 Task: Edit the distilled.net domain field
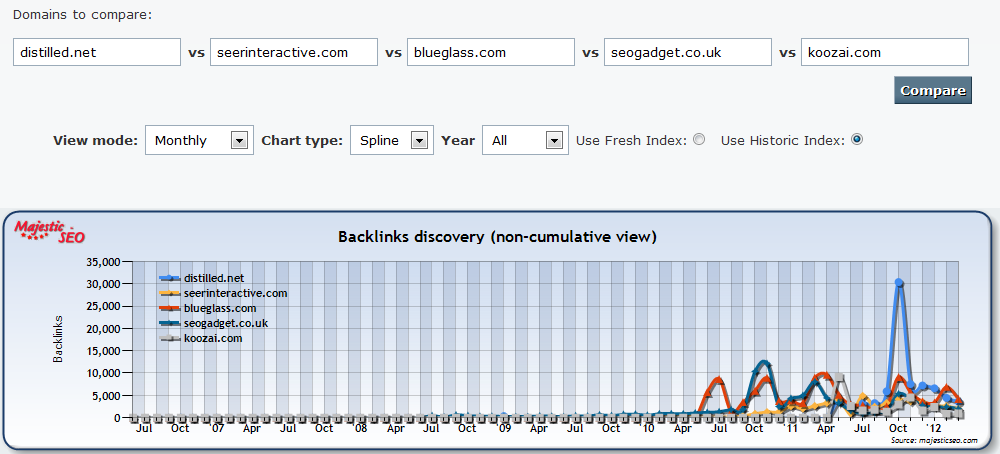pos(97,52)
